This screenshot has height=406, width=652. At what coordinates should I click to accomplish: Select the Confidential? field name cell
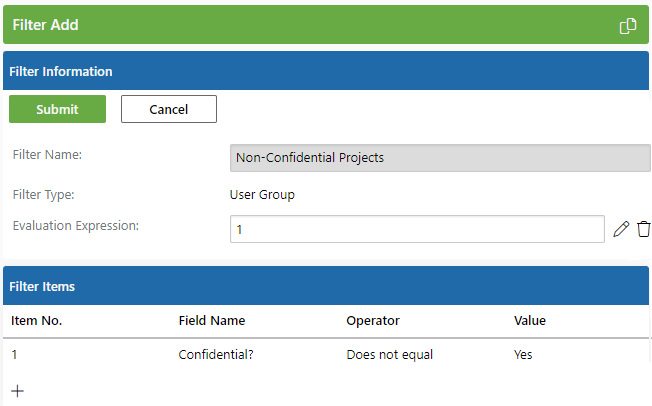[x=216, y=354]
